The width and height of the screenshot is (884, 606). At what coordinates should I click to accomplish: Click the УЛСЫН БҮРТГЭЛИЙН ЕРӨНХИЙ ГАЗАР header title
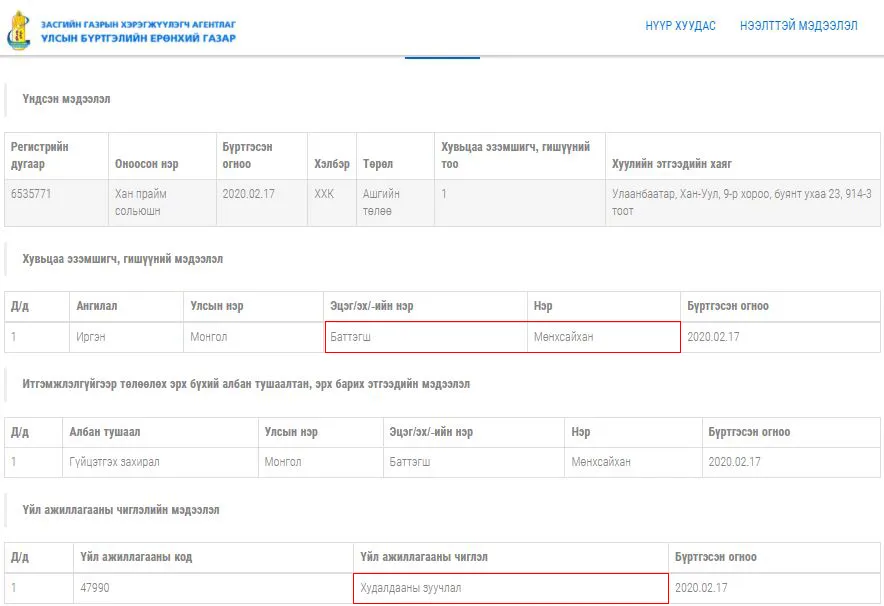[x=138, y=38]
